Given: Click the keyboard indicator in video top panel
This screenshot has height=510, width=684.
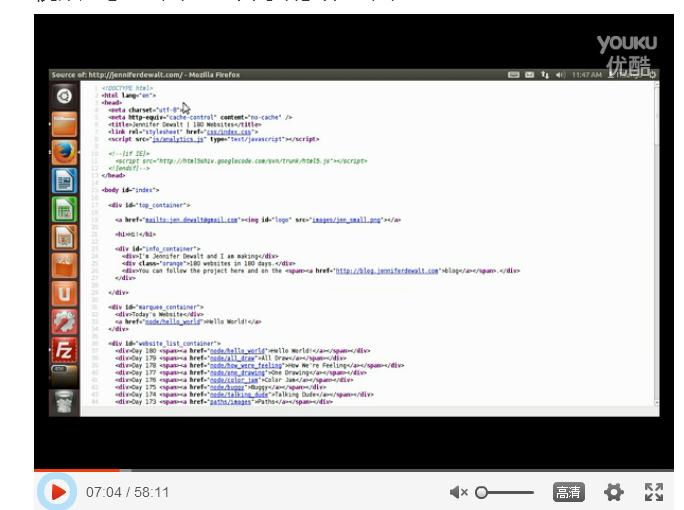Looking at the screenshot, I should click(513, 75).
